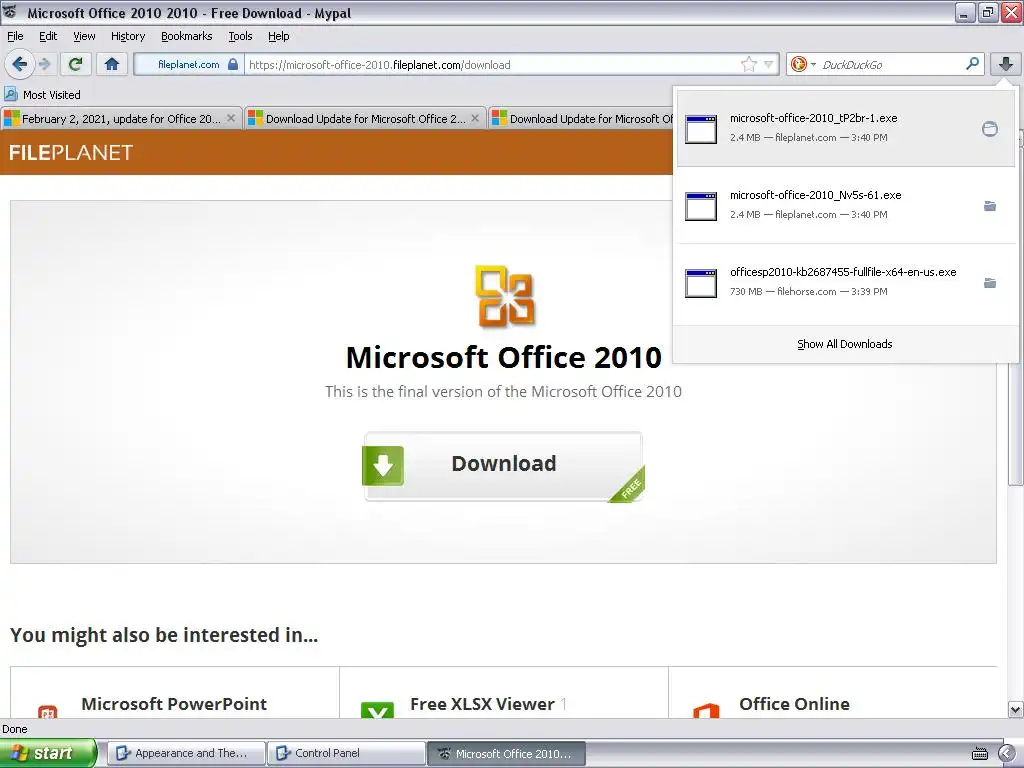1024x768 pixels.
Task: Click file icon of officesp2010 download
Action: coord(701,283)
